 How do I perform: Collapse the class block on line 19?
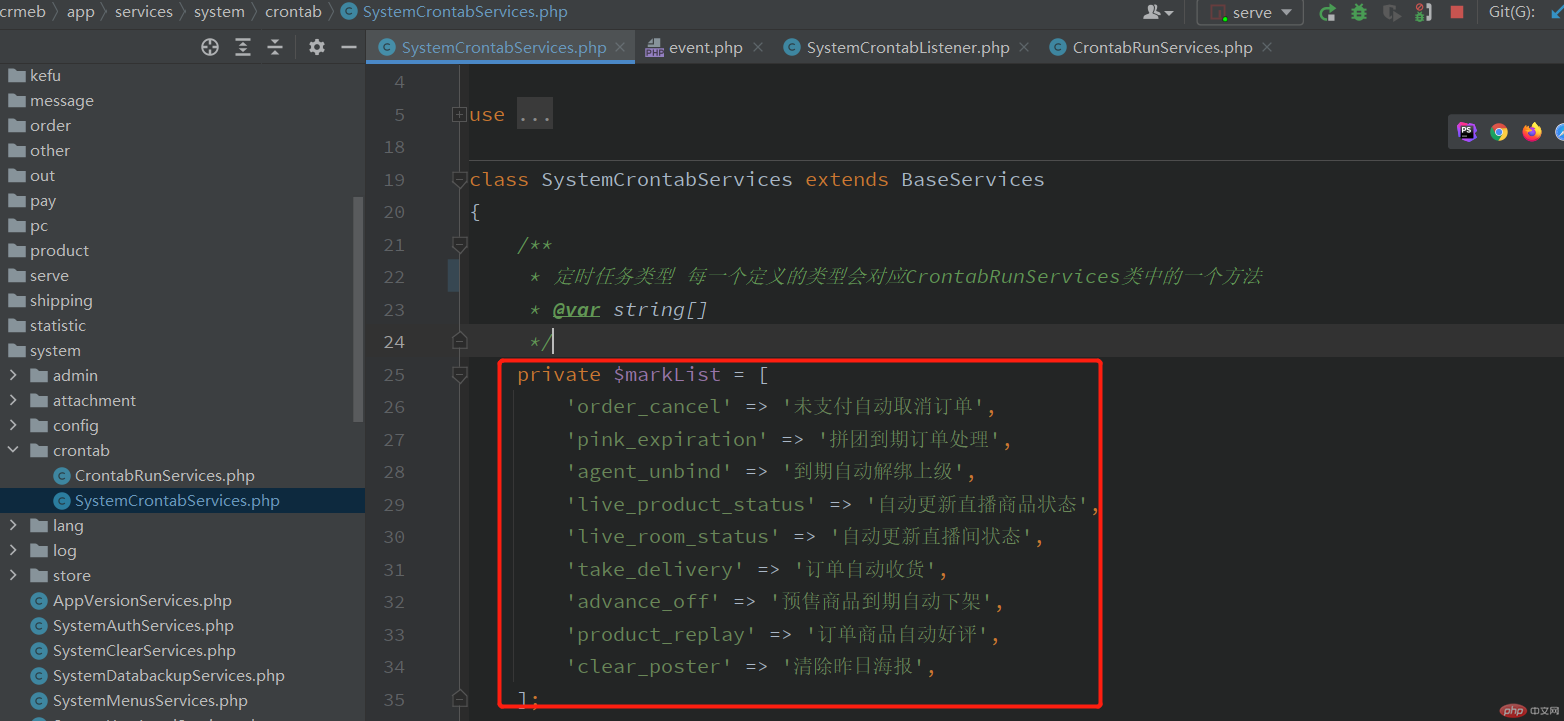[459, 180]
